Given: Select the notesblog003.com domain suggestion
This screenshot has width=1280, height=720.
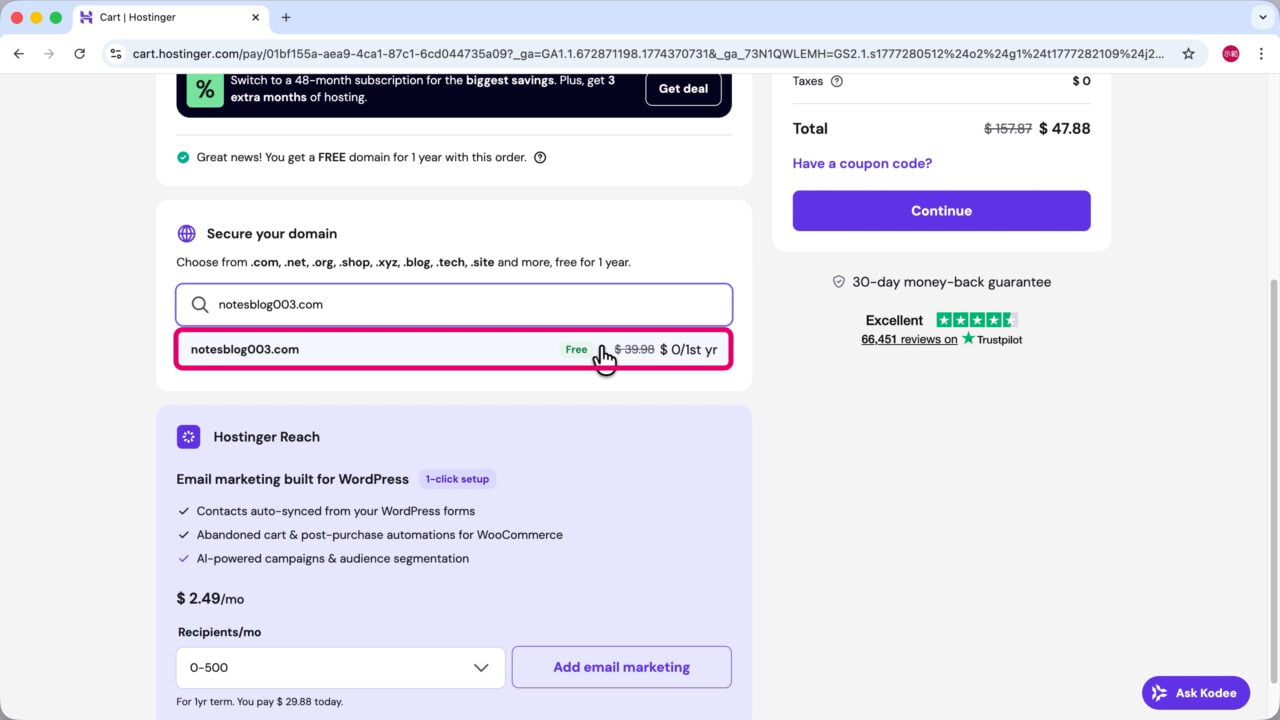Looking at the screenshot, I should pyautogui.click(x=454, y=349).
